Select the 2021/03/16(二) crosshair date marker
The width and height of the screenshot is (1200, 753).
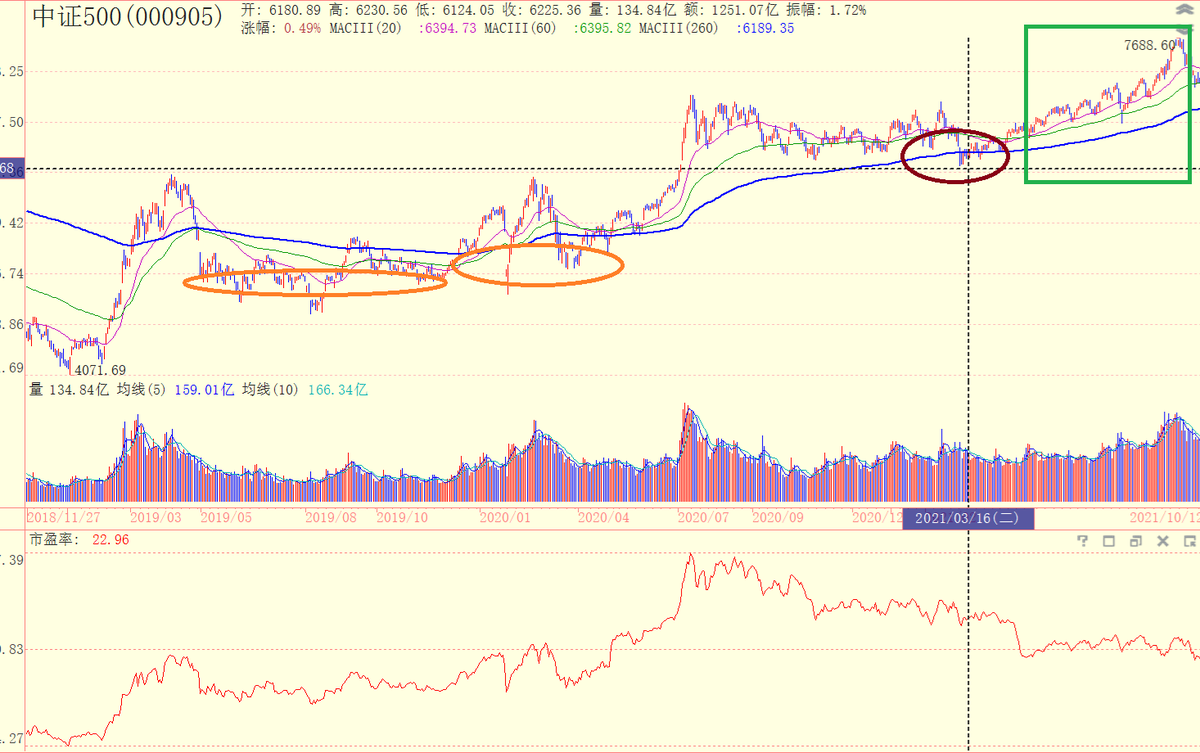coord(968,518)
